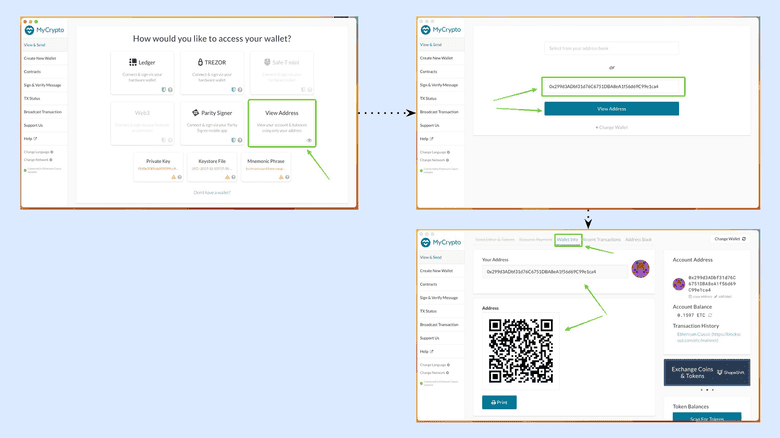Expand Change Language in the first window sidebar
This screenshot has width=780, height=438.
click(38, 152)
